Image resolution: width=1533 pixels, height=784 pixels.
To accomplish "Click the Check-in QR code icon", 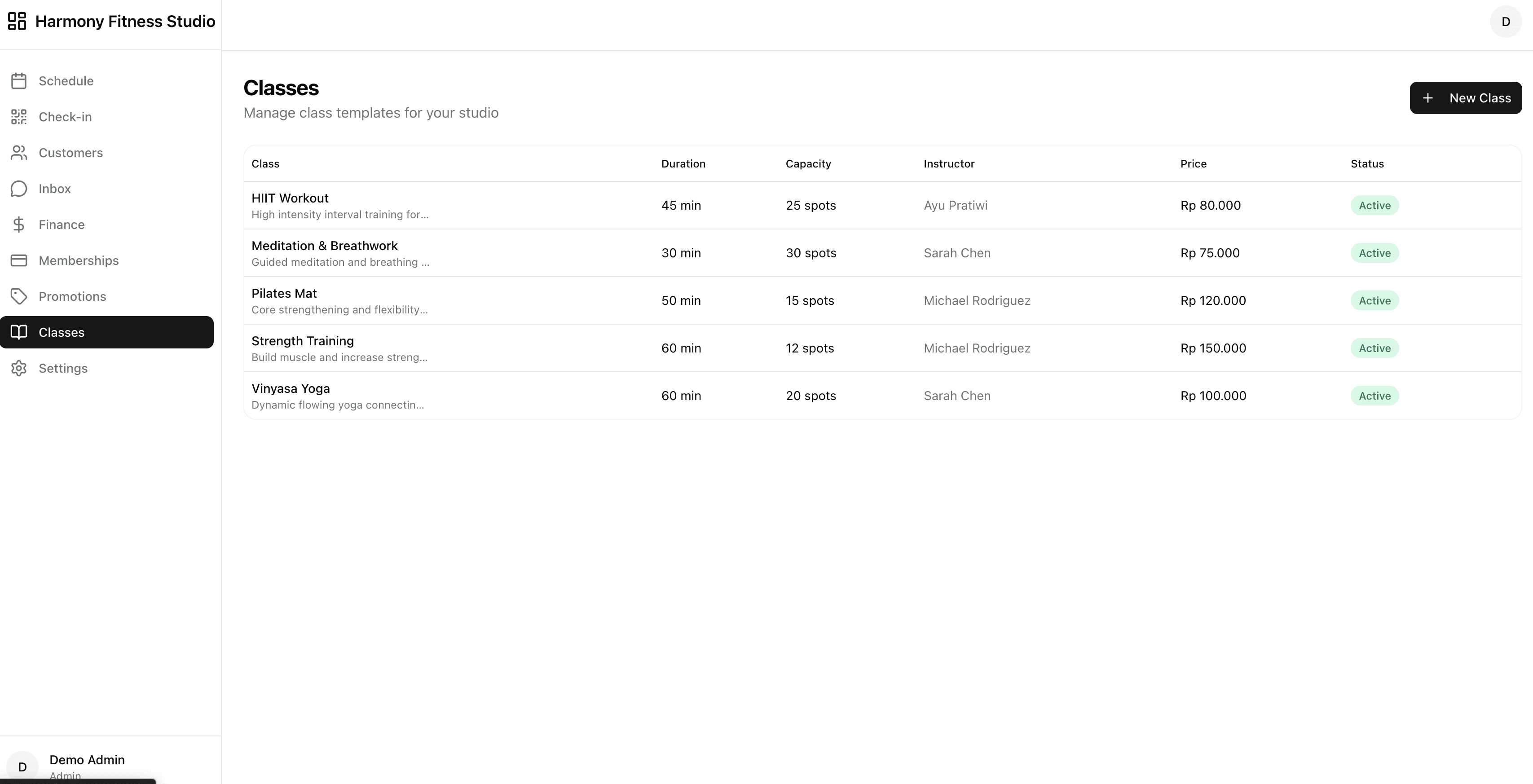I will point(18,117).
